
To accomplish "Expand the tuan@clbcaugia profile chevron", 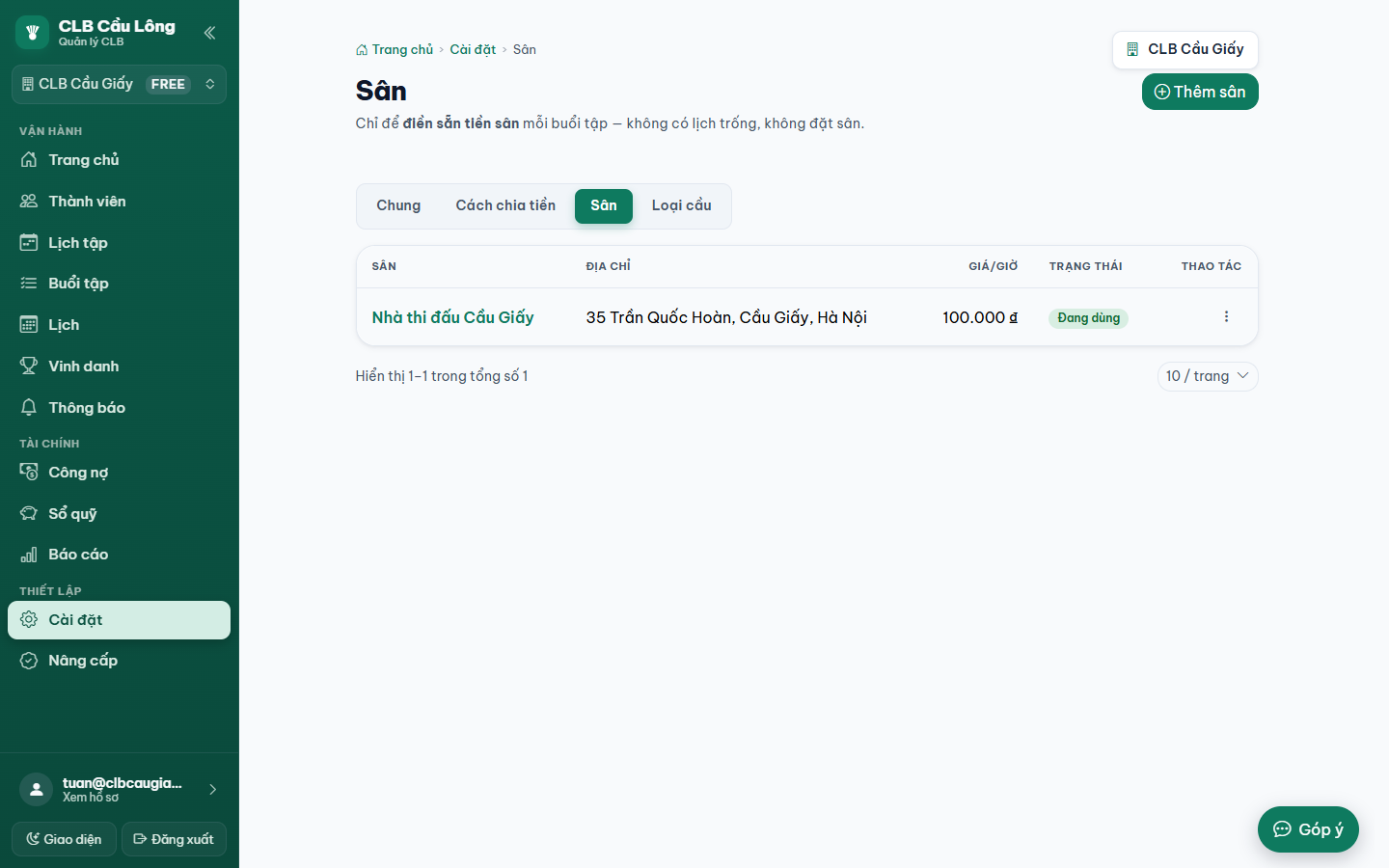I will [212, 790].
